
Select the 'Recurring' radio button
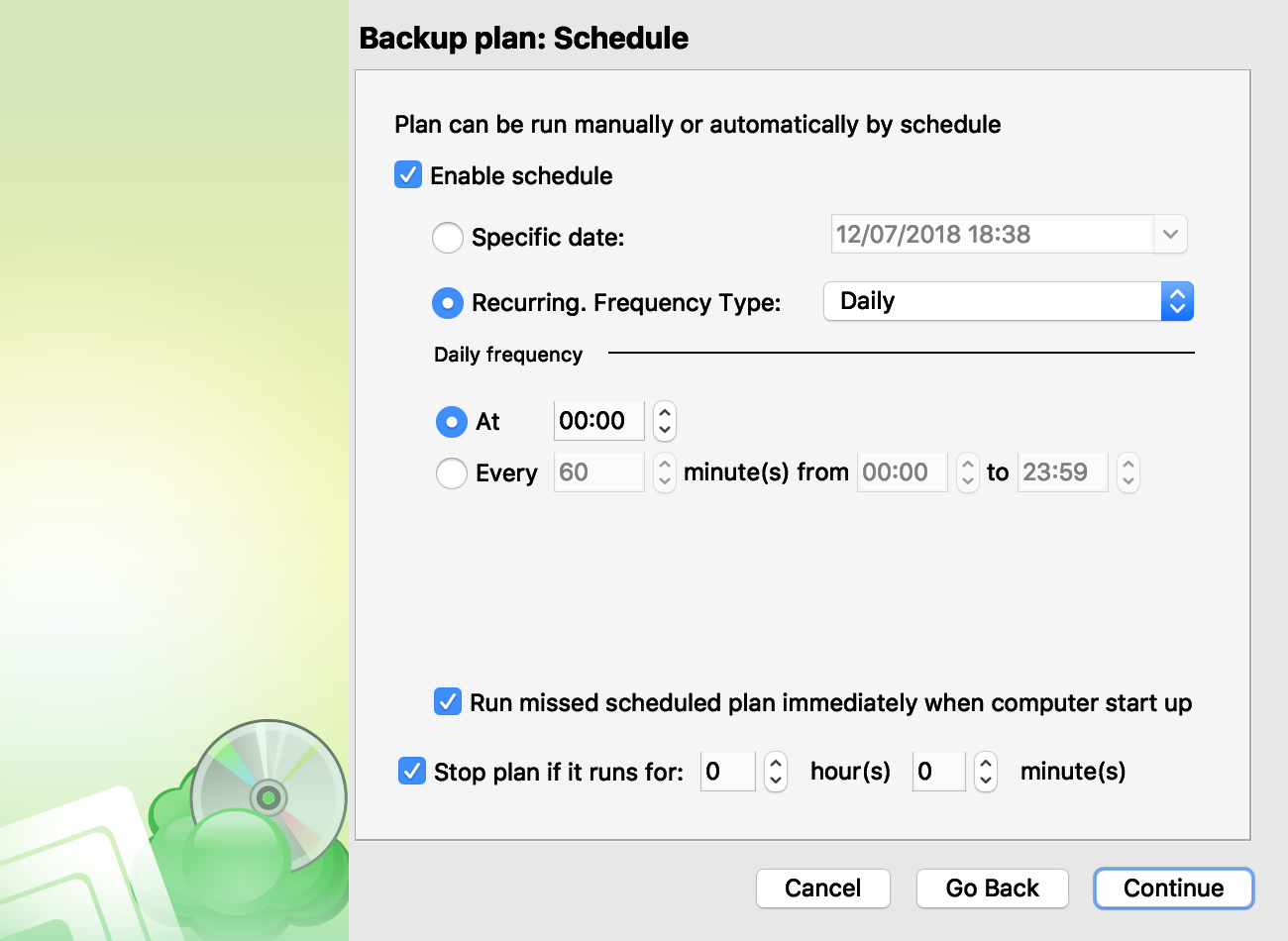coord(448,303)
